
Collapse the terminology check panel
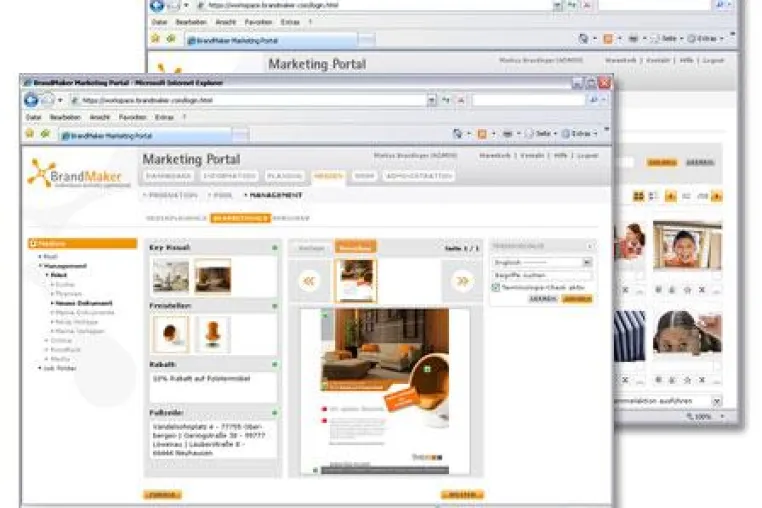[589, 246]
